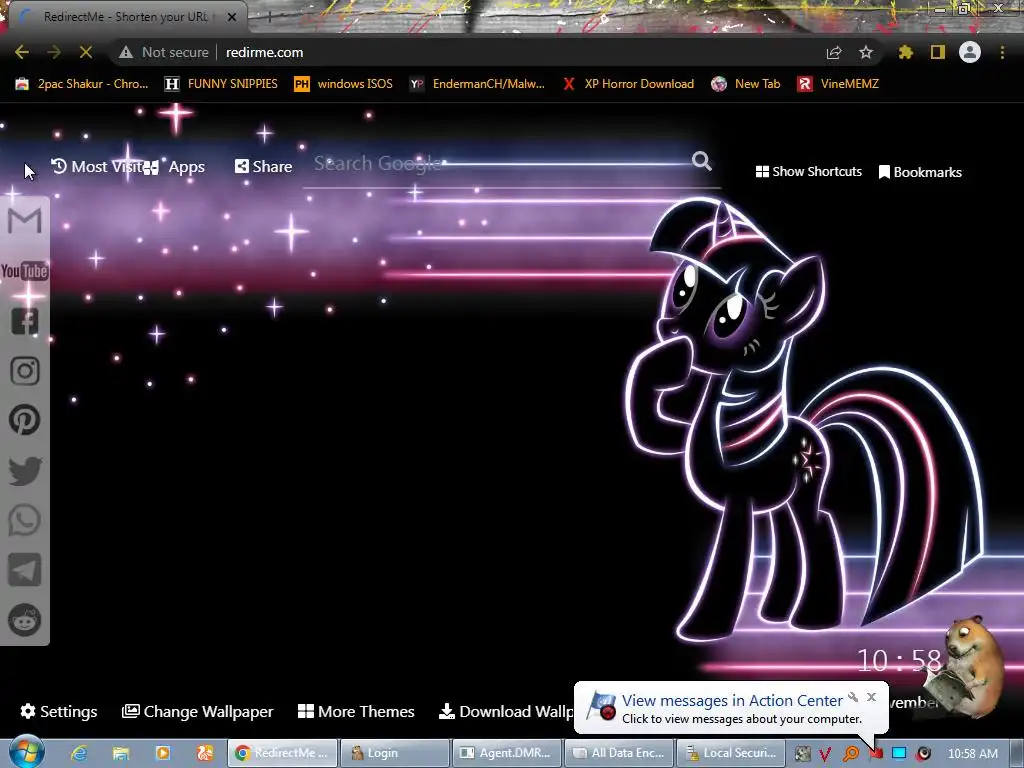The width and height of the screenshot is (1024, 768).
Task: Open Twitter from the left sidebar
Action: (25, 470)
